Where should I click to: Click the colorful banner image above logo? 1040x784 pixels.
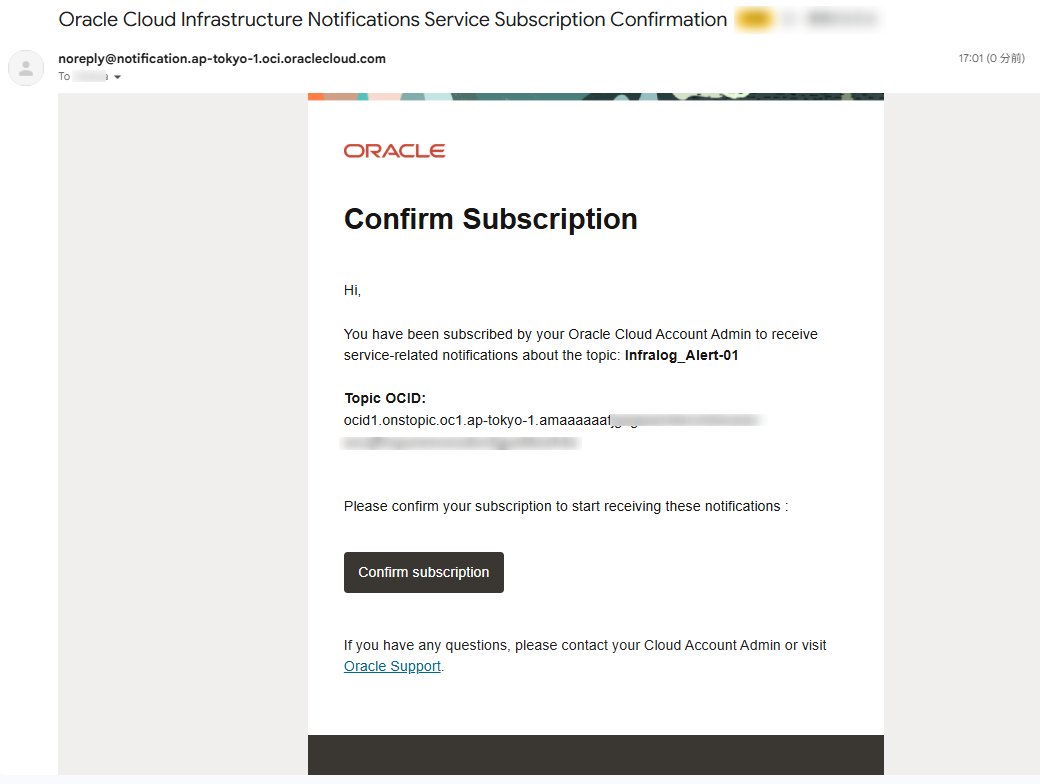pyautogui.click(x=595, y=96)
